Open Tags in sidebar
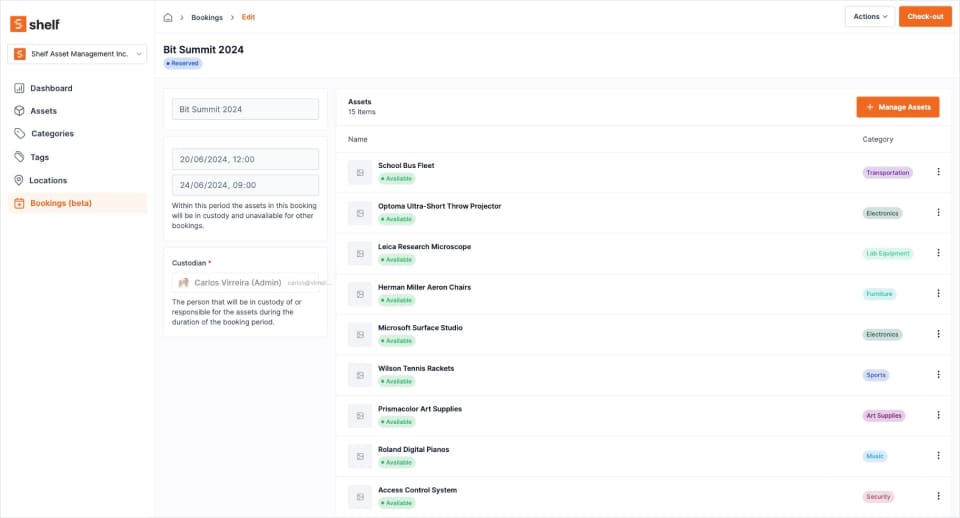This screenshot has height=518, width=960. 77,157
